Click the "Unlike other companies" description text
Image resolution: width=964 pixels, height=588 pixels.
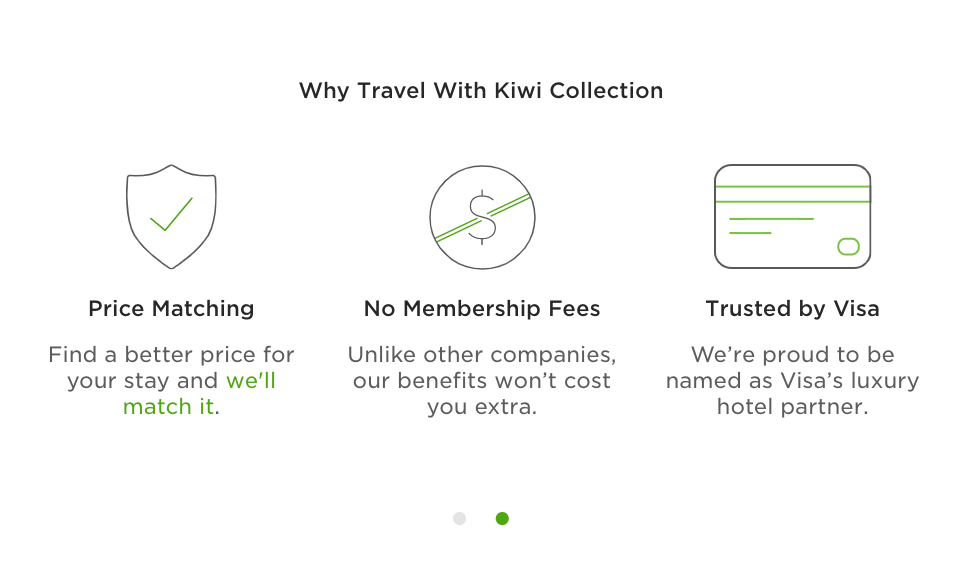click(x=482, y=381)
